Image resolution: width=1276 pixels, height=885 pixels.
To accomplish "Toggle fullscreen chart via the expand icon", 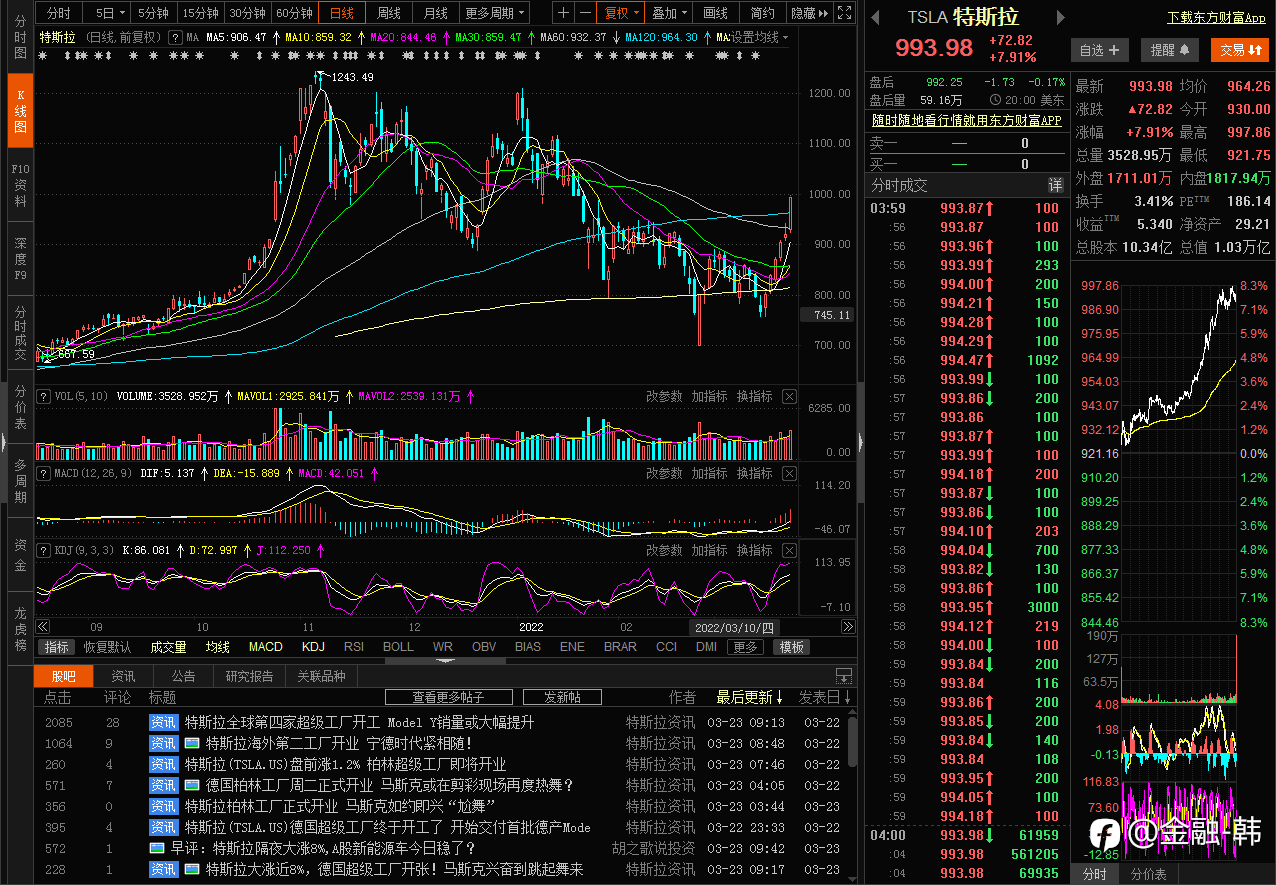I will 845,13.
